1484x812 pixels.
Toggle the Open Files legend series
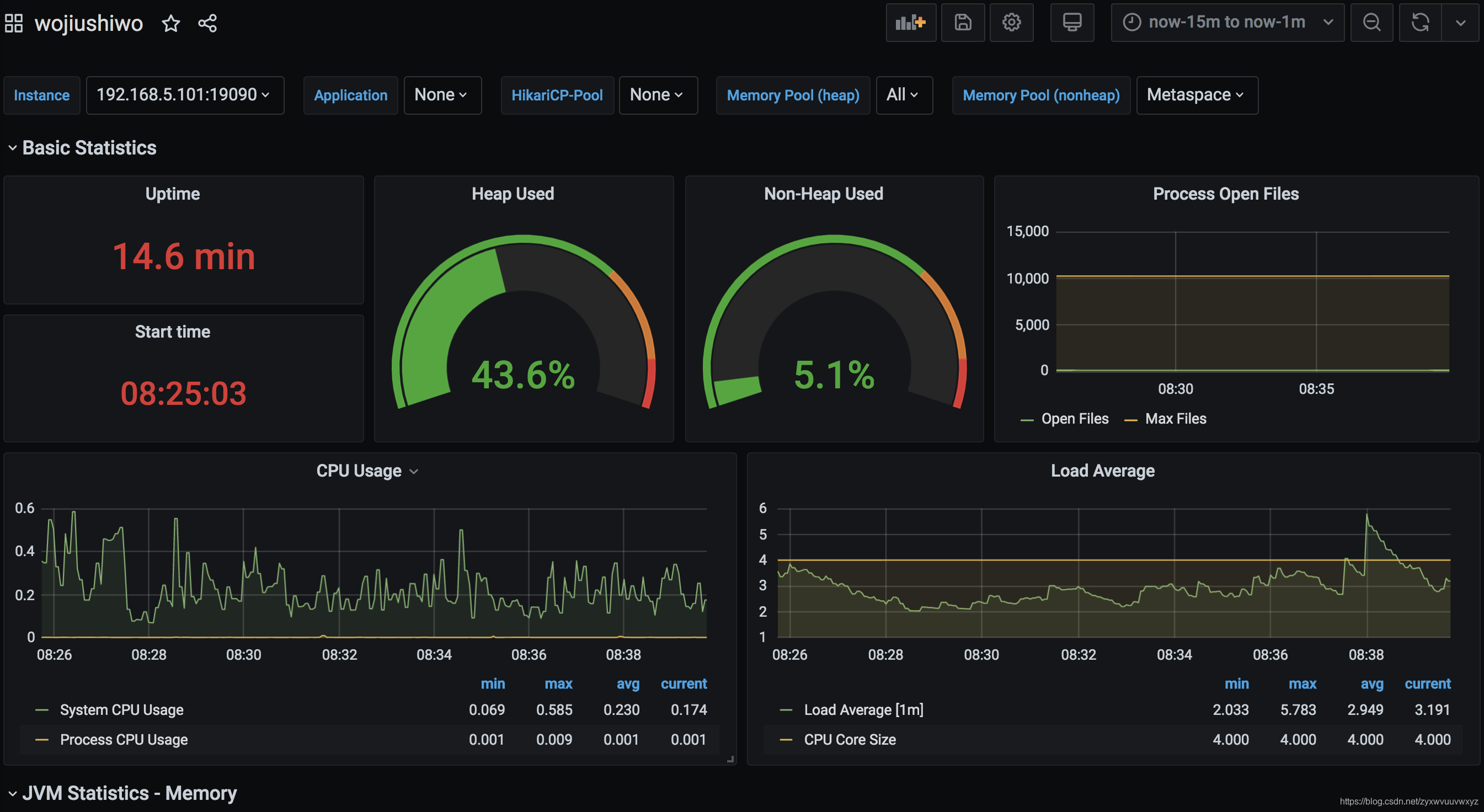point(1075,419)
